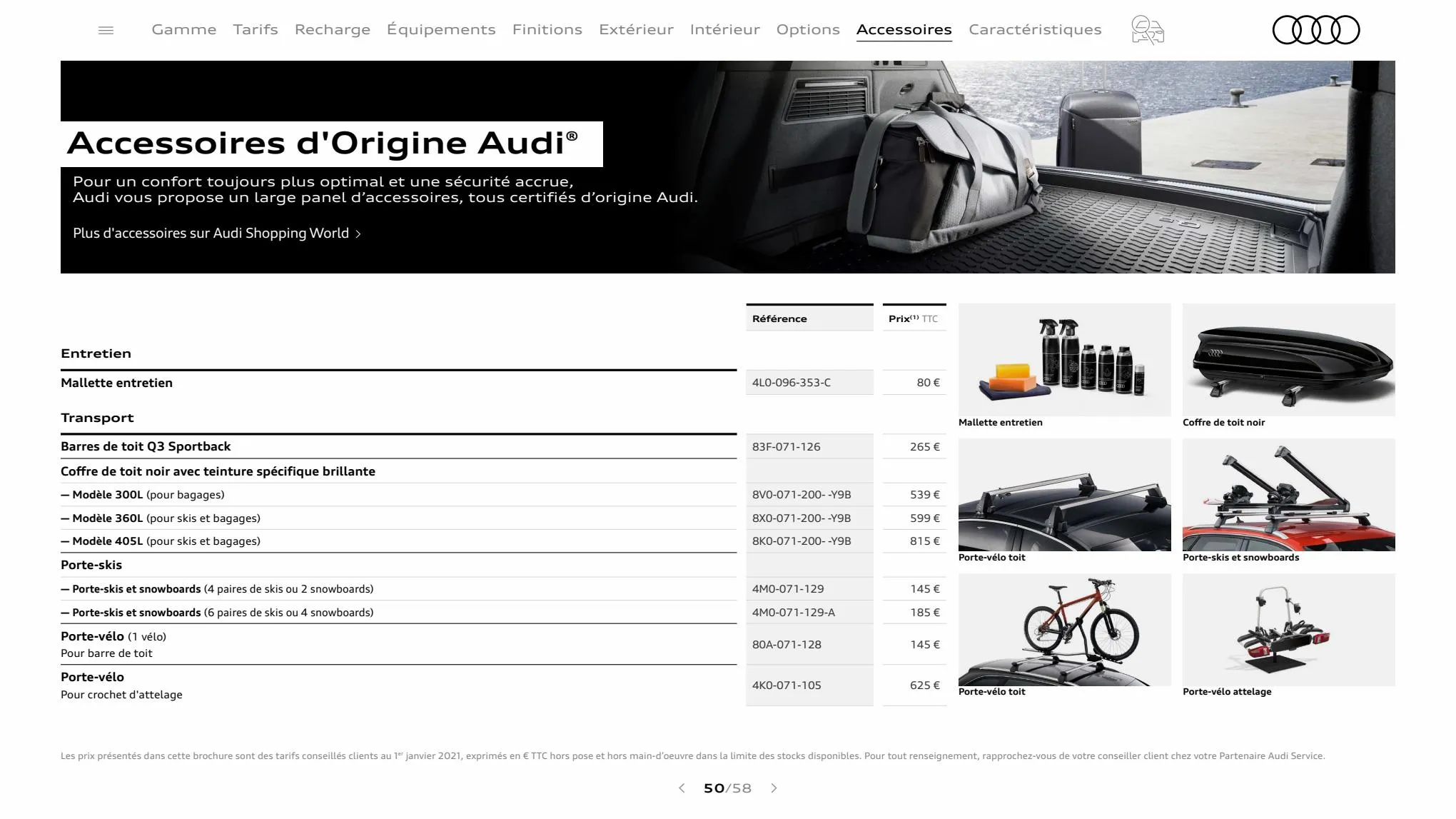Click the Prix TTC column header
Screen dimensions: 1456x819
914,318
